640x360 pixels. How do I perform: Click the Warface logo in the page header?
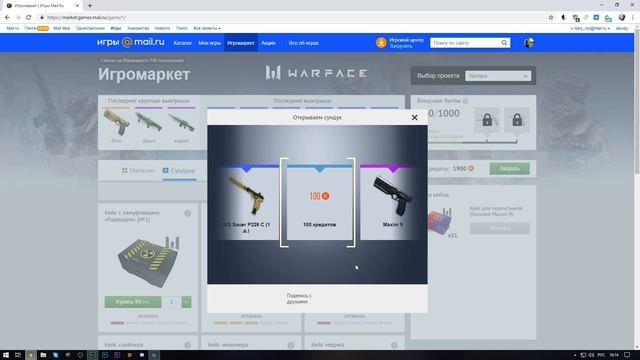[x=316, y=73]
